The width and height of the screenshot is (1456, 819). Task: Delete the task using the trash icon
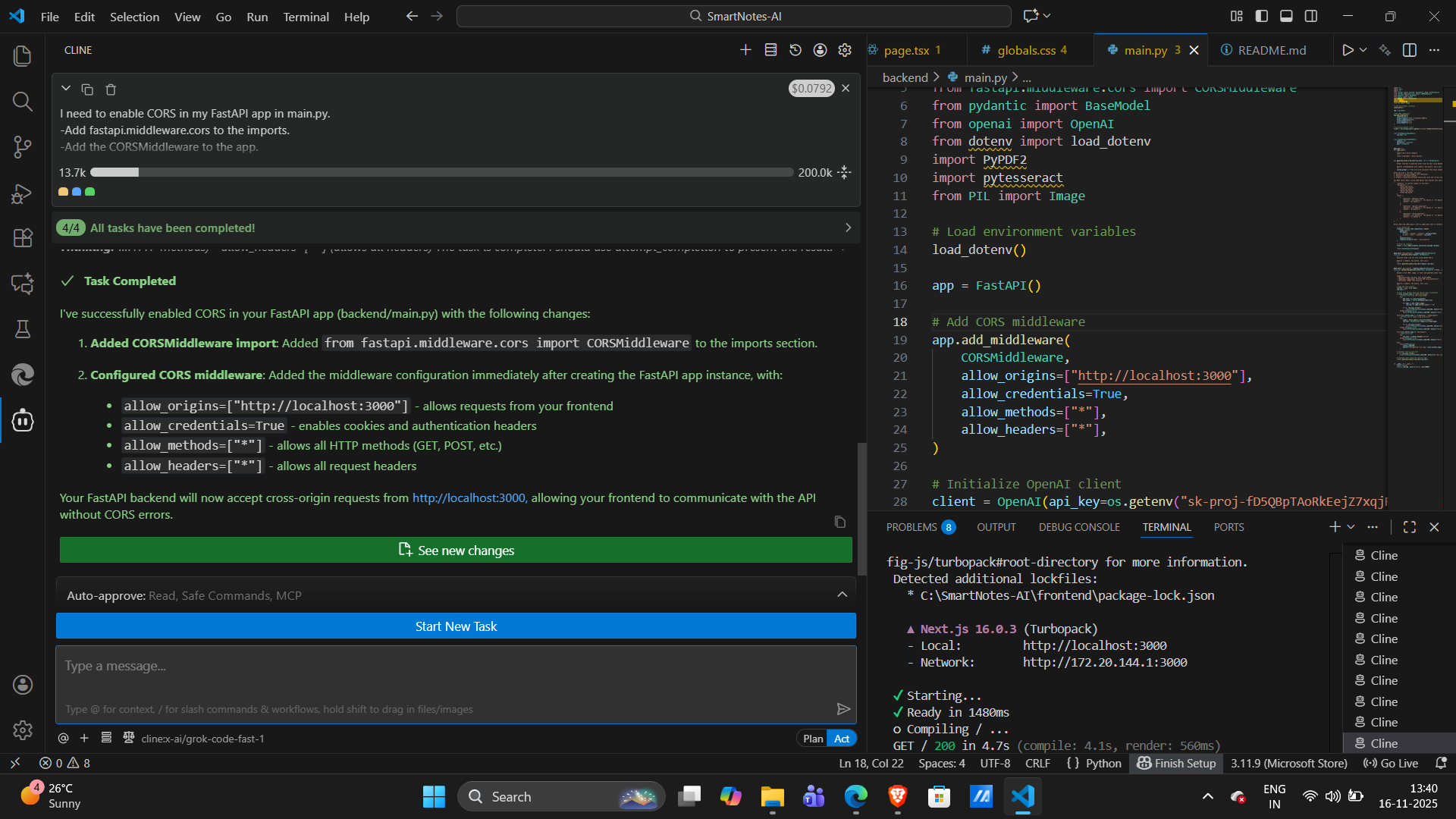coord(111,89)
